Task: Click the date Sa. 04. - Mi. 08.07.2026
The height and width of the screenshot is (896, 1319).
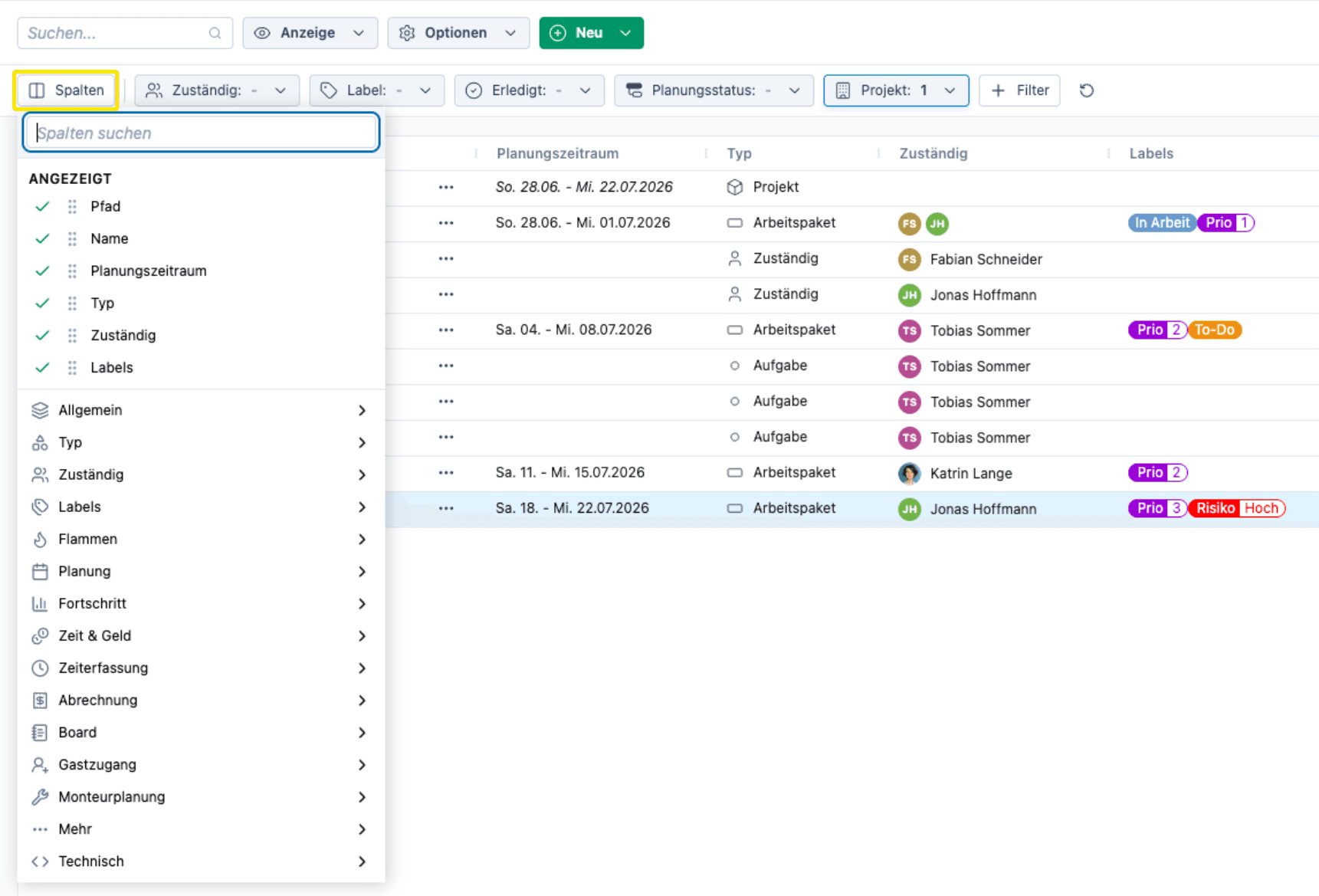Action: 573,330
